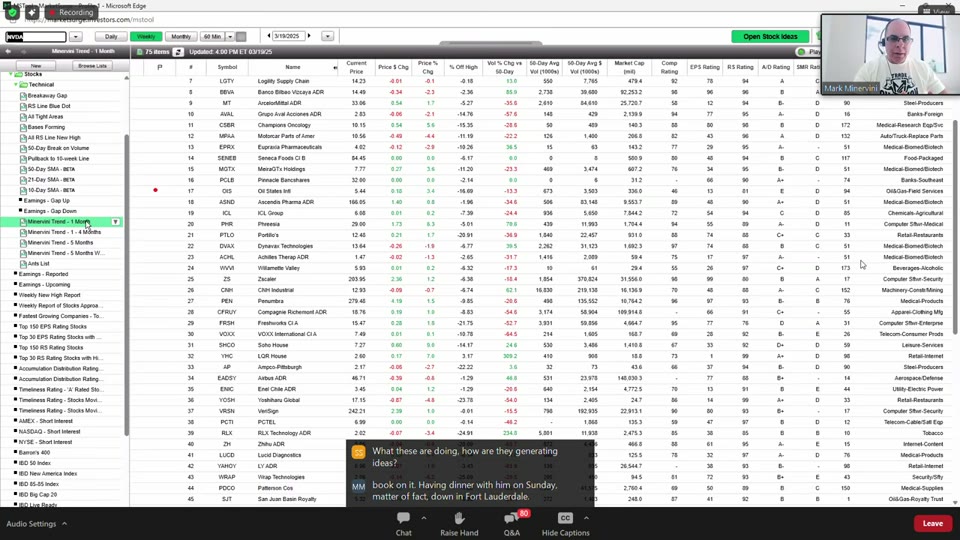Image resolution: width=960 pixels, height=540 pixels.
Task: Click the Mark Minervini video thumbnail
Action: 890,54
